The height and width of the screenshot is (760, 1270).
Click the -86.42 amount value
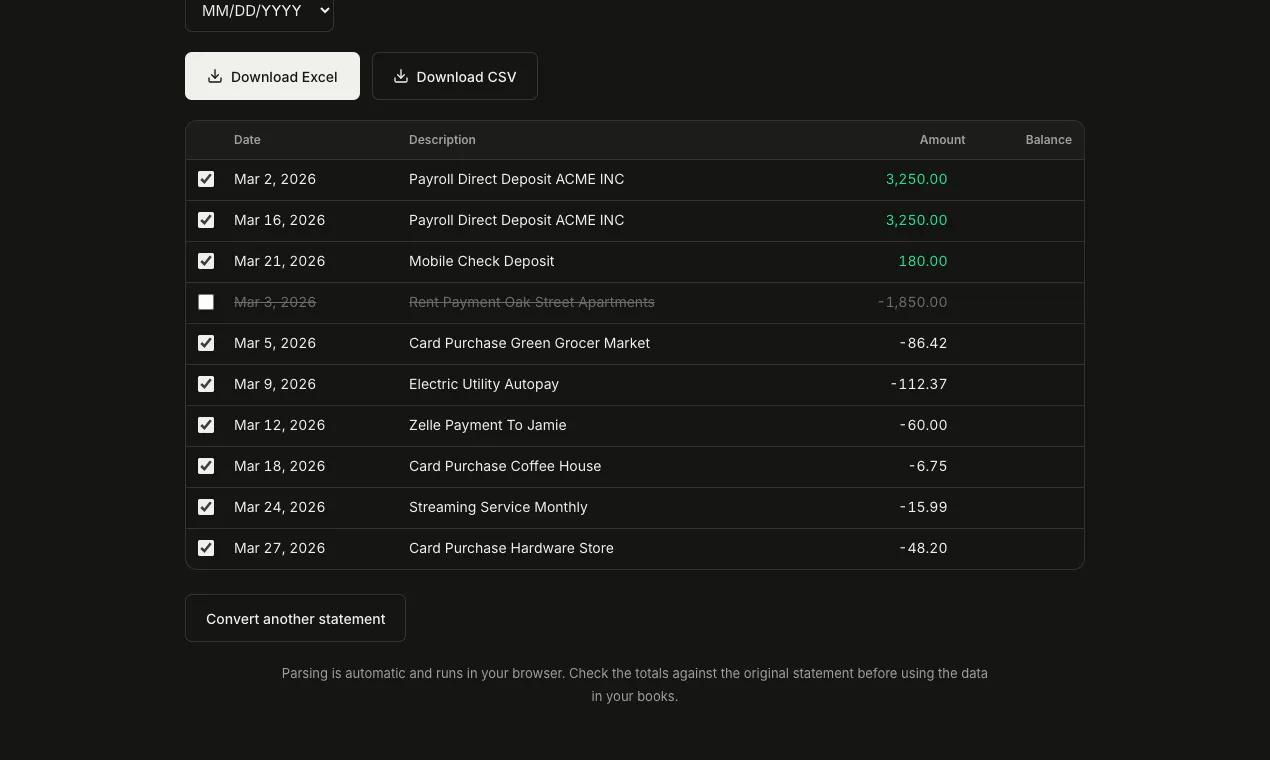(x=923, y=343)
